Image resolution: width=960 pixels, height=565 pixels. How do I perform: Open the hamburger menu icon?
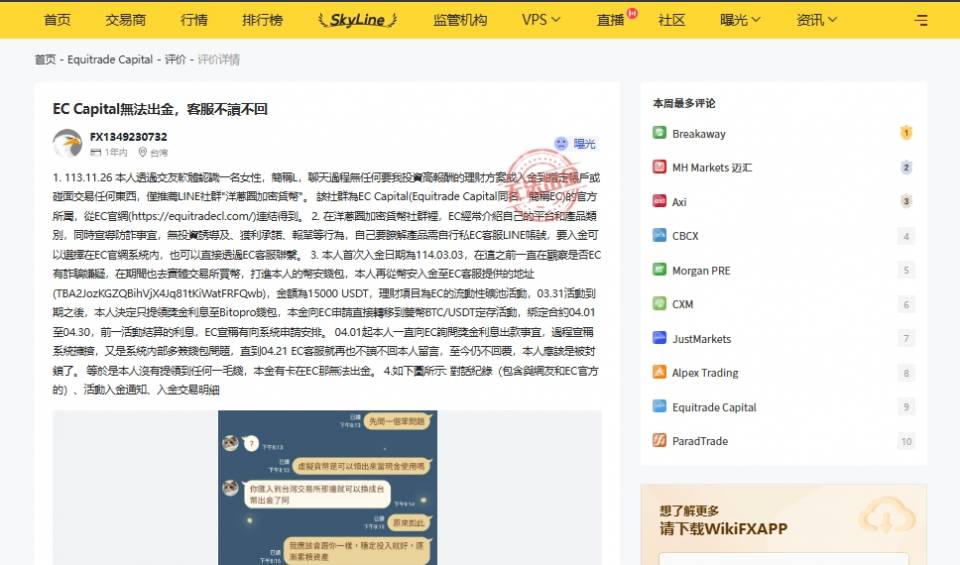[x=921, y=20]
